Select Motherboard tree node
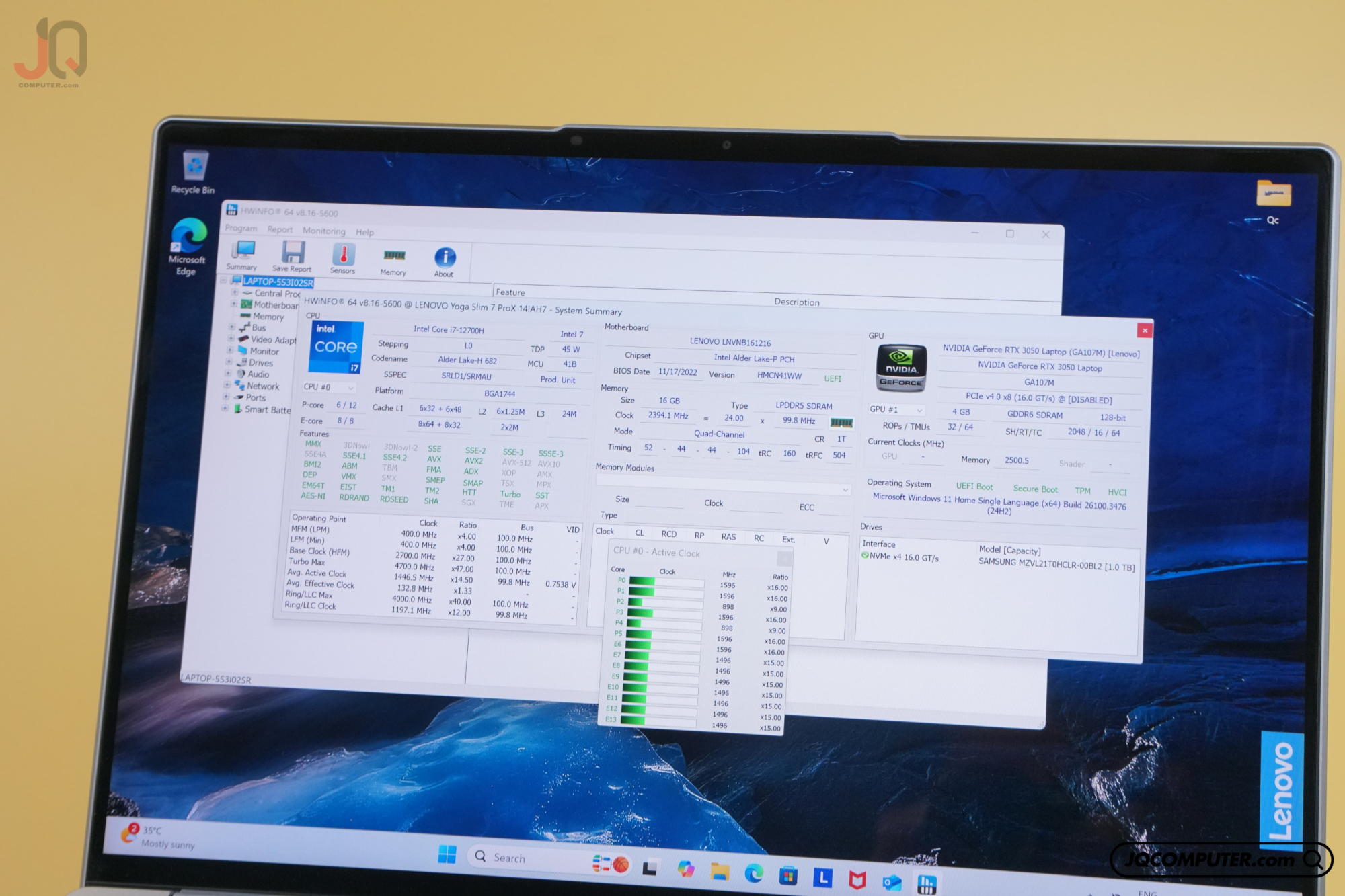The image size is (1345, 896). point(276,305)
